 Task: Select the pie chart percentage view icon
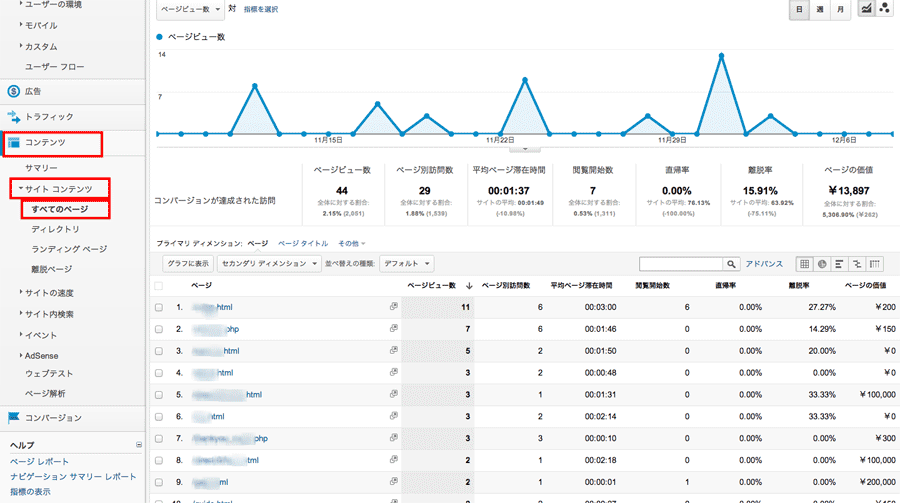point(822,264)
